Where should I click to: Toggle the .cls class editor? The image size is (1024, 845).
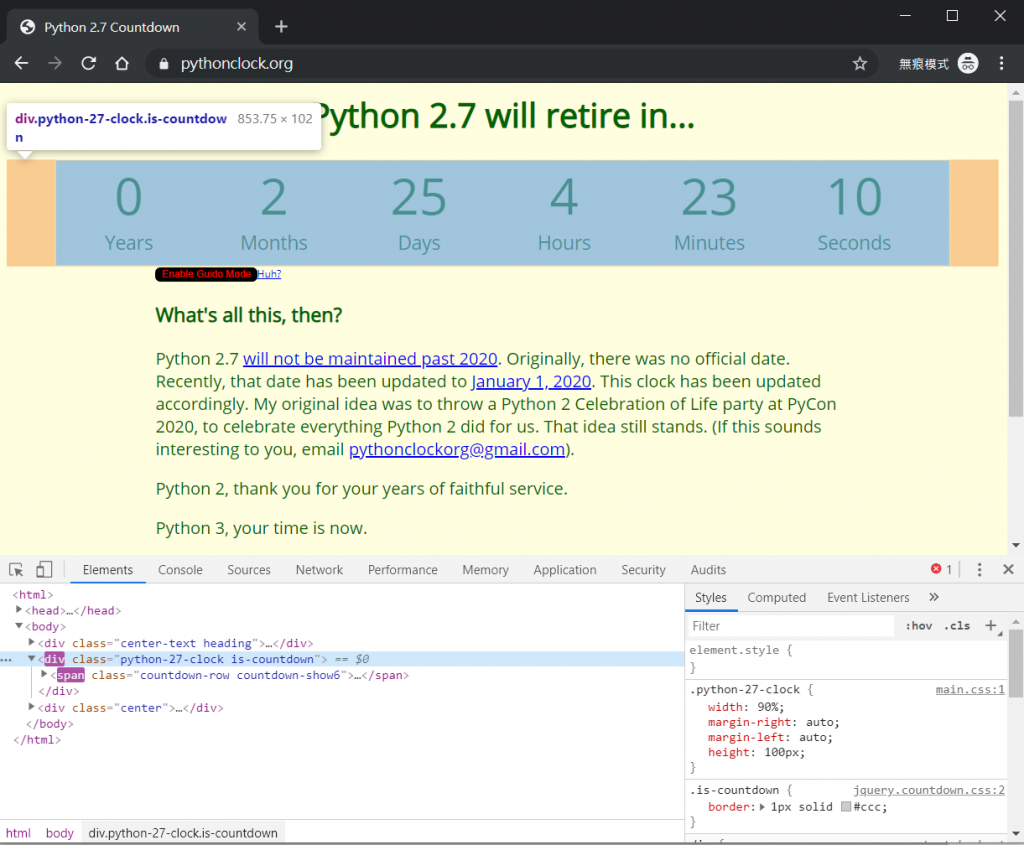pos(957,626)
